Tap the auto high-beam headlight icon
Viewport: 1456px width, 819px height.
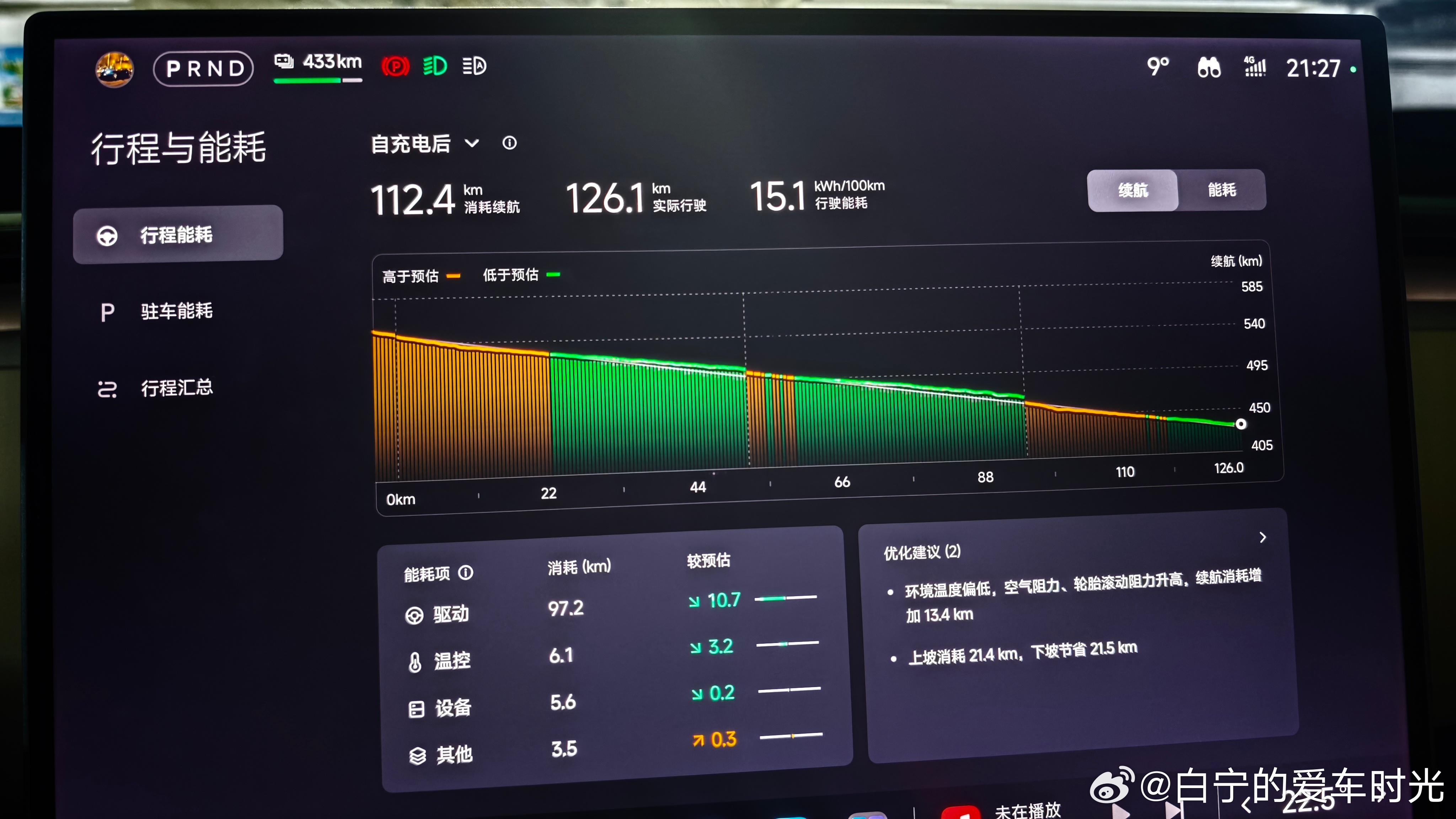point(474,66)
